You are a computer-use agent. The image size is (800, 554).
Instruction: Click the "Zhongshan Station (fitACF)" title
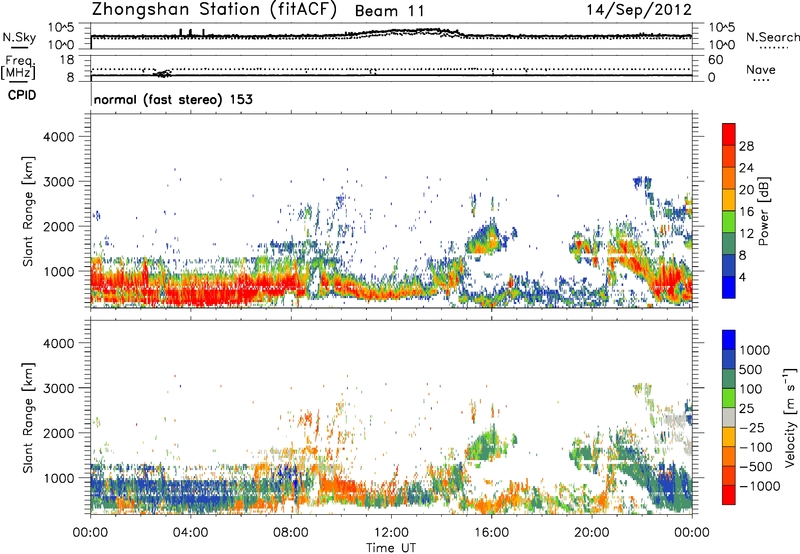[214, 10]
